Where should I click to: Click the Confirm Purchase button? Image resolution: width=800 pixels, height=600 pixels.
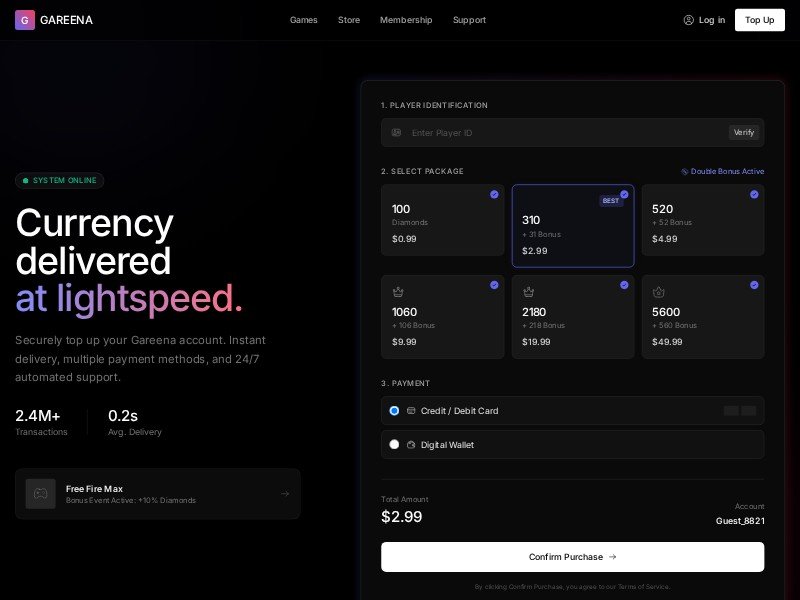point(572,557)
